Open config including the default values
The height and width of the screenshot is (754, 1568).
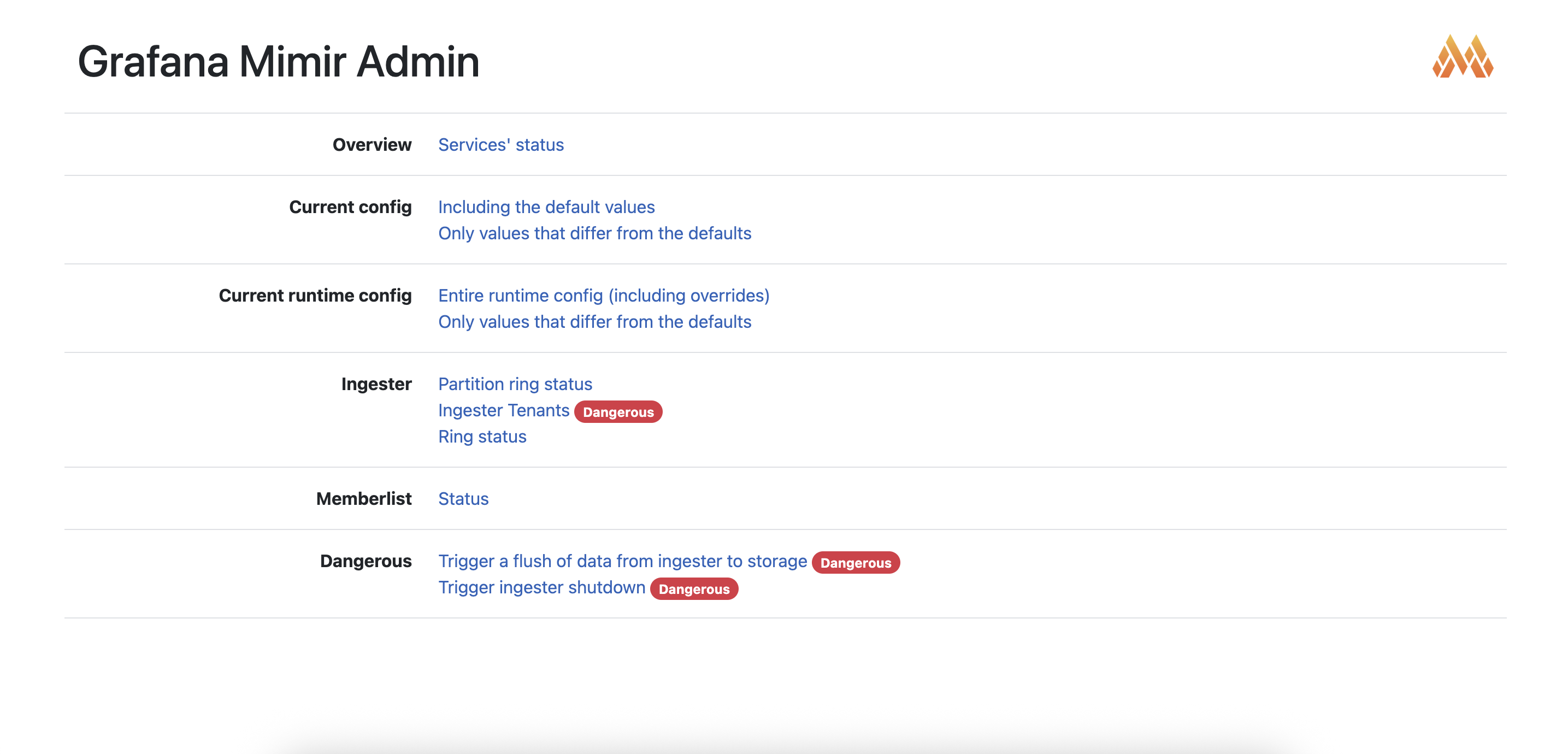(546, 207)
